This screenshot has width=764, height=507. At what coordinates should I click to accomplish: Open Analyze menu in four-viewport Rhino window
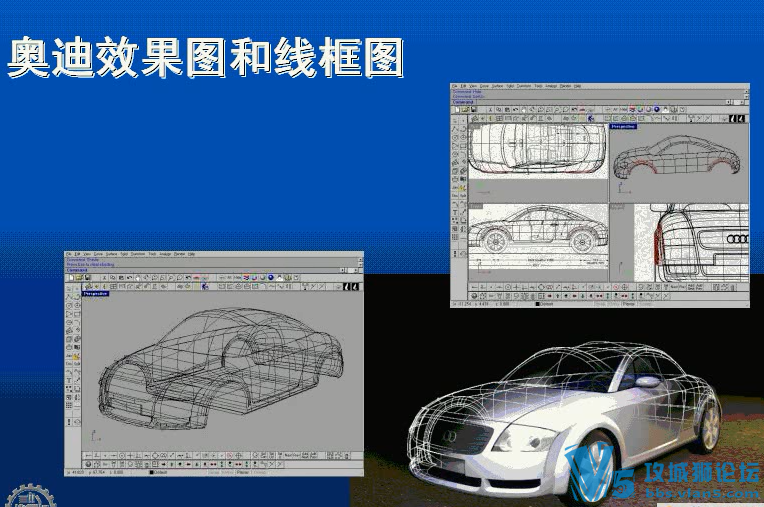(551, 86)
